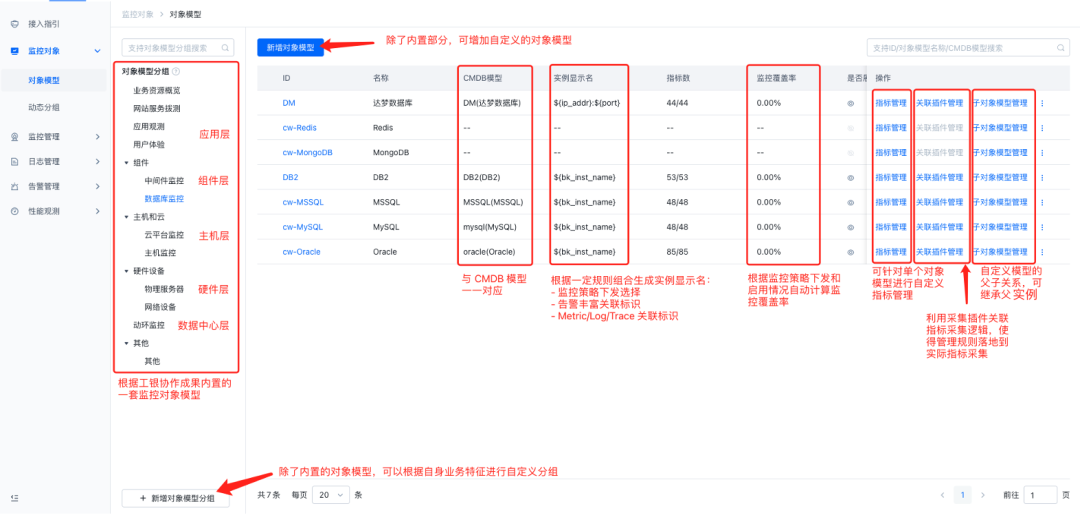This screenshot has height=515, width=1080.
Task: Open 动态分组 in the sidebar menu
Action: coord(45,107)
